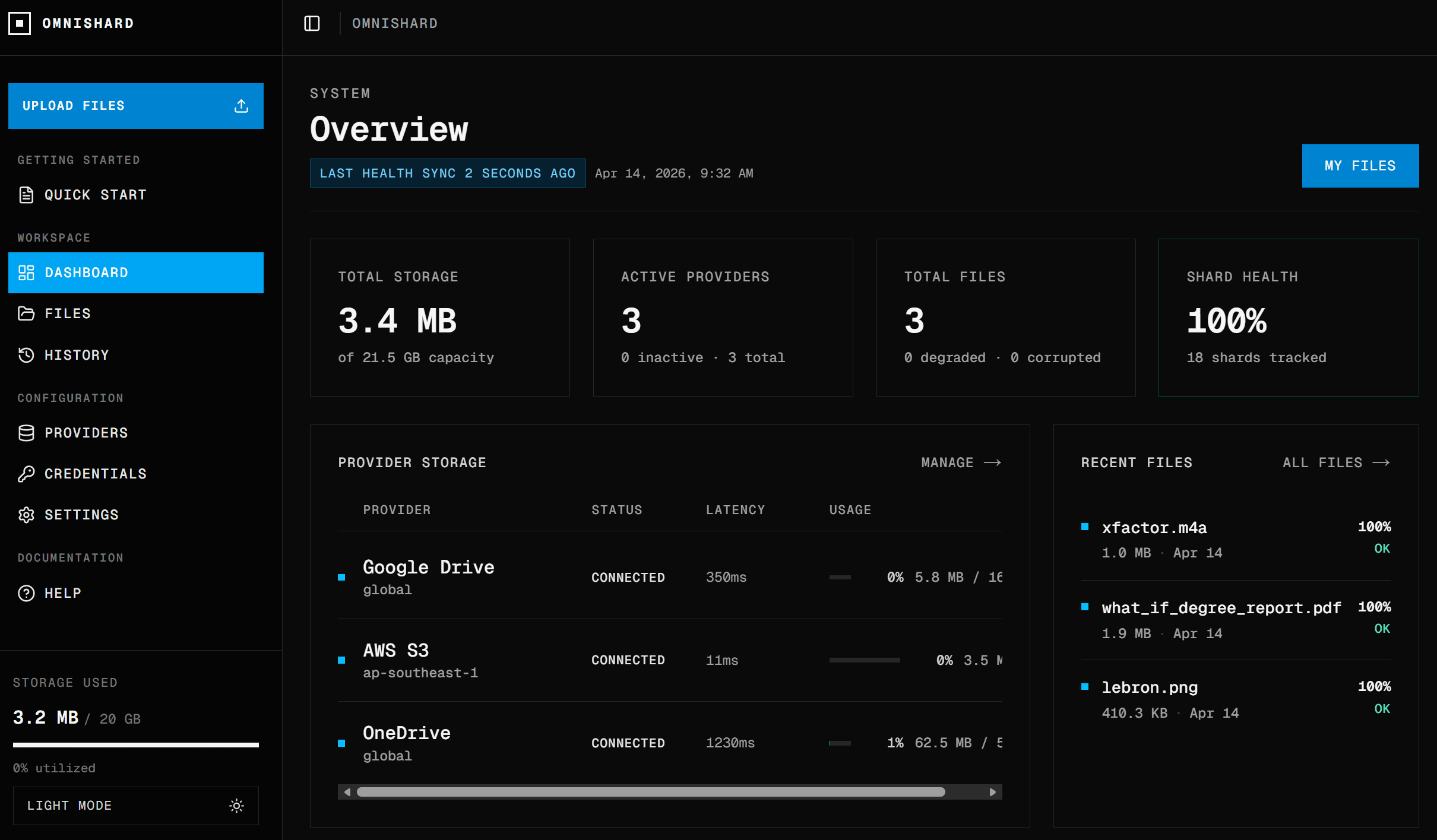Image resolution: width=1437 pixels, height=840 pixels.
Task: Open Credentials page
Action: (x=136, y=474)
